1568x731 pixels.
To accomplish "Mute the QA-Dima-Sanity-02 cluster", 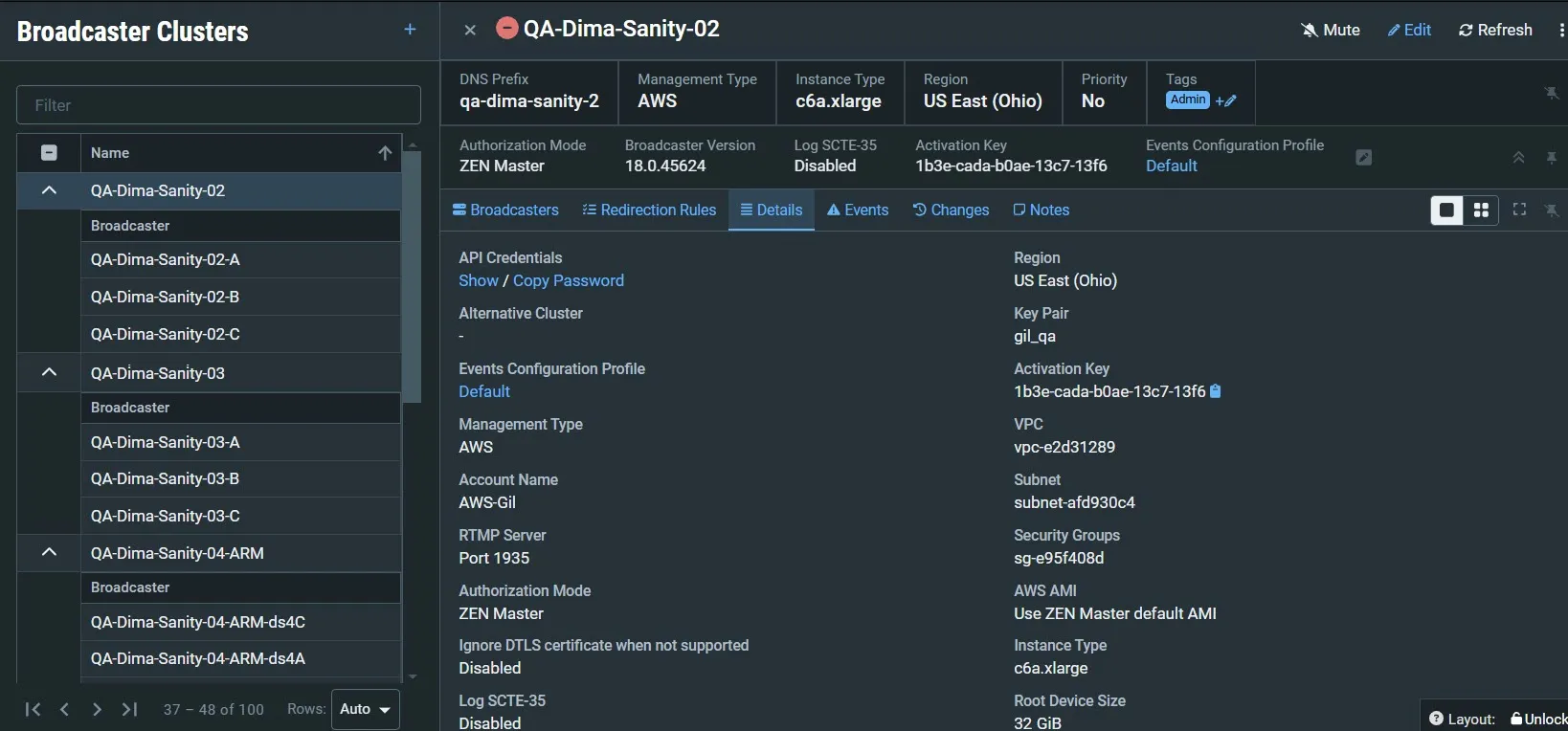I will 1331,31.
